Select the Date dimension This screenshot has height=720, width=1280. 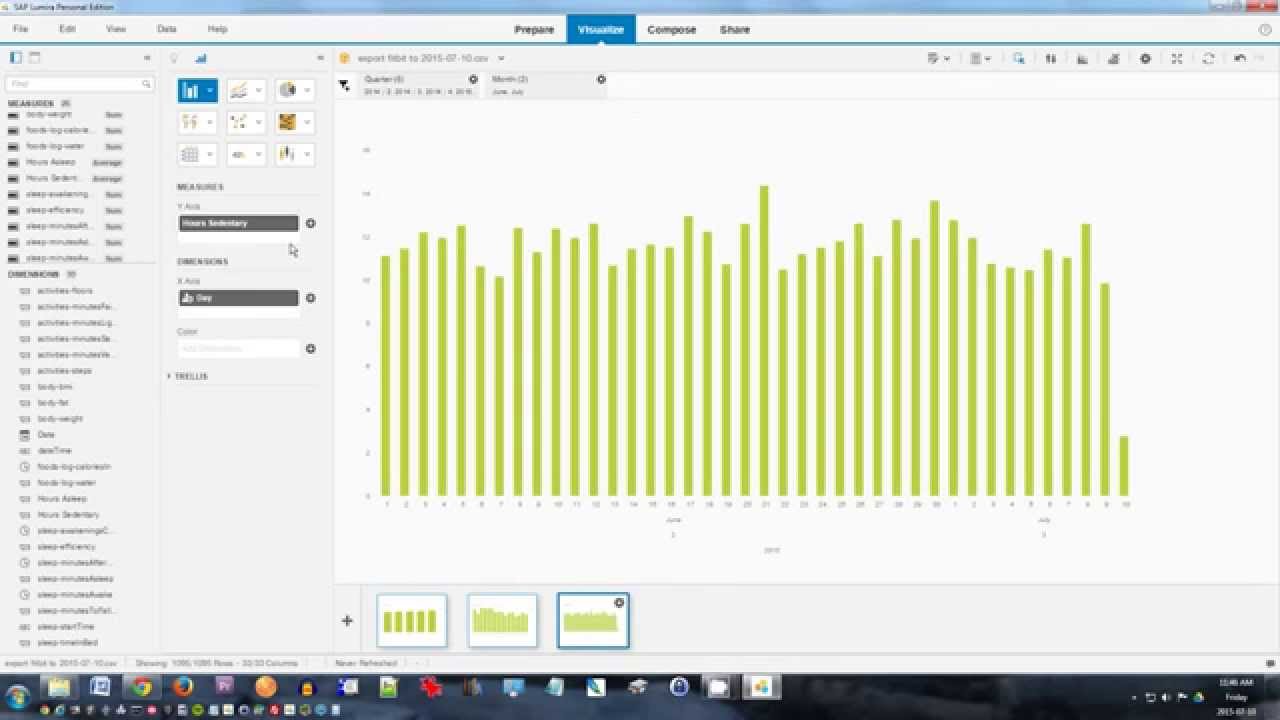coord(46,435)
